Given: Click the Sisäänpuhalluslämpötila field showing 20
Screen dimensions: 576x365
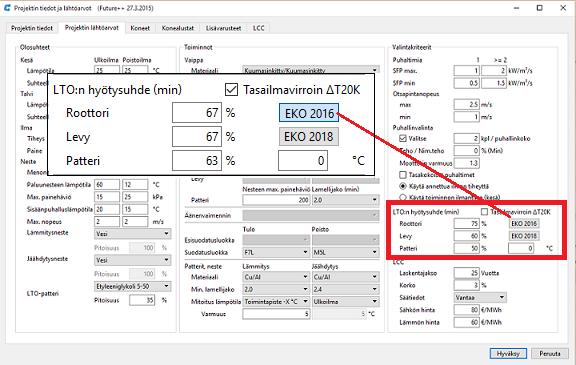Looking at the screenshot, I should coord(107,209).
